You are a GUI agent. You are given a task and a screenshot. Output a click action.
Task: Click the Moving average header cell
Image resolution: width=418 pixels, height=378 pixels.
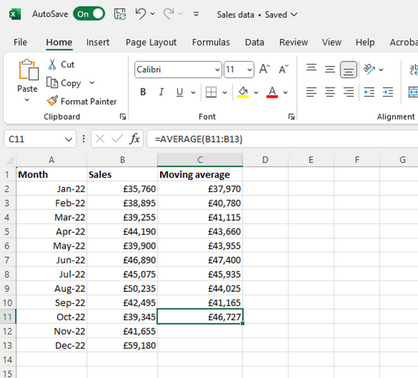[200, 174]
